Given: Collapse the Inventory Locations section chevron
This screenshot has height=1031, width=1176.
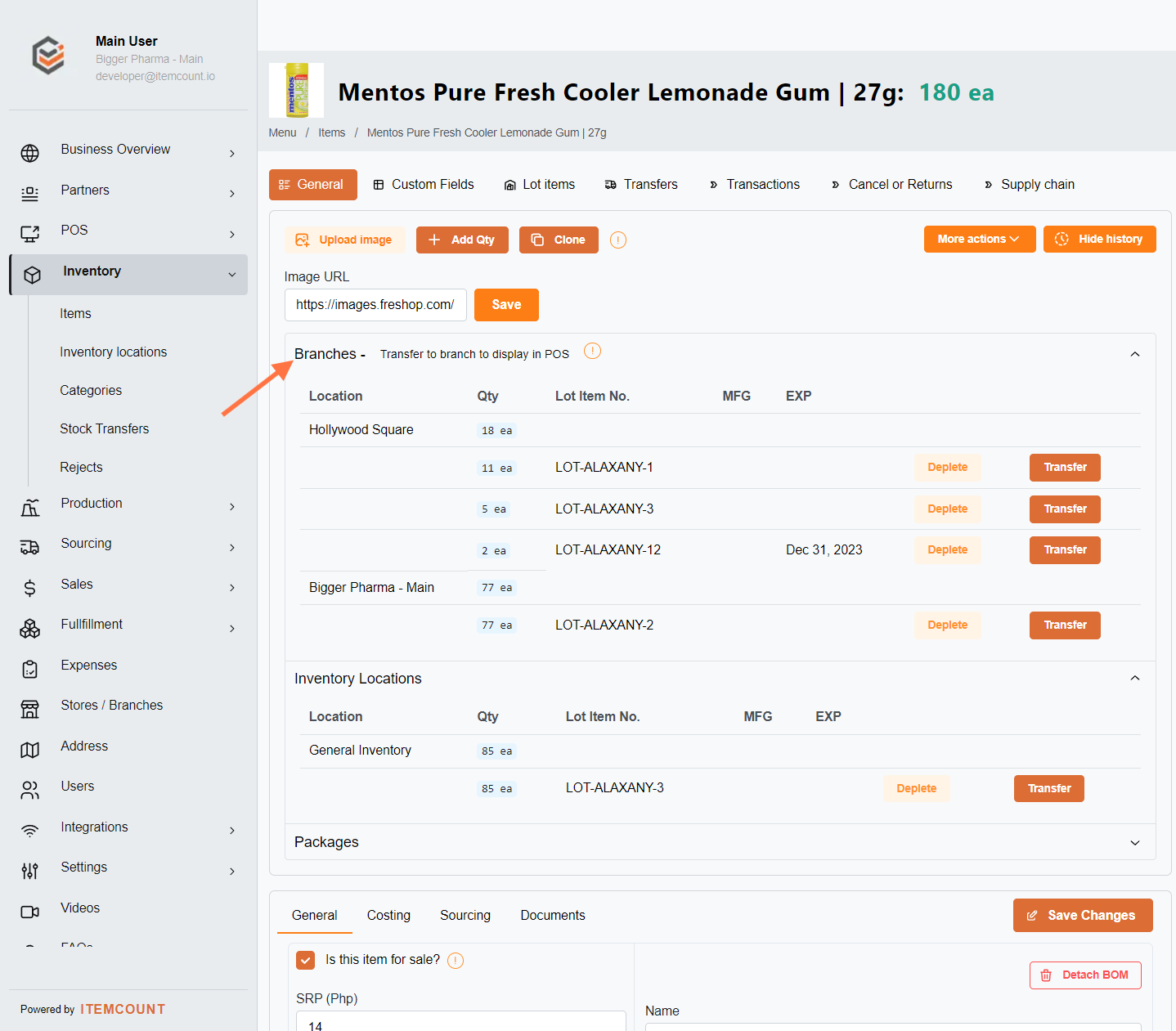Looking at the screenshot, I should [1135, 678].
